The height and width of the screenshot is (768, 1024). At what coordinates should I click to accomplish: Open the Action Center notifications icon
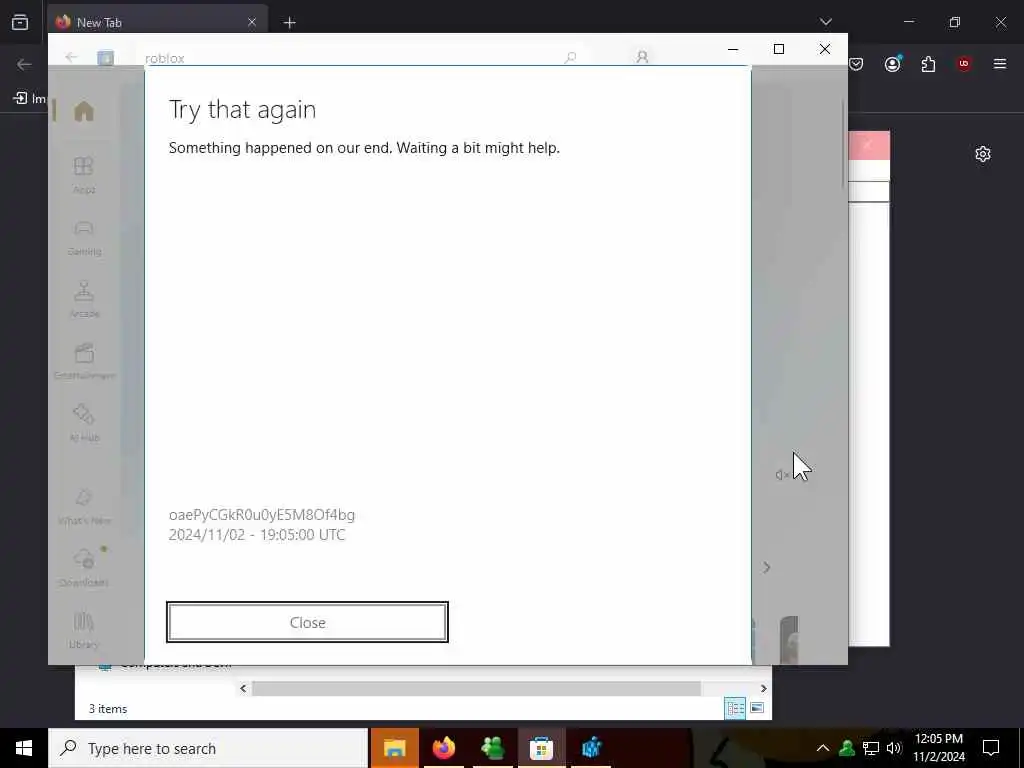coord(991,748)
